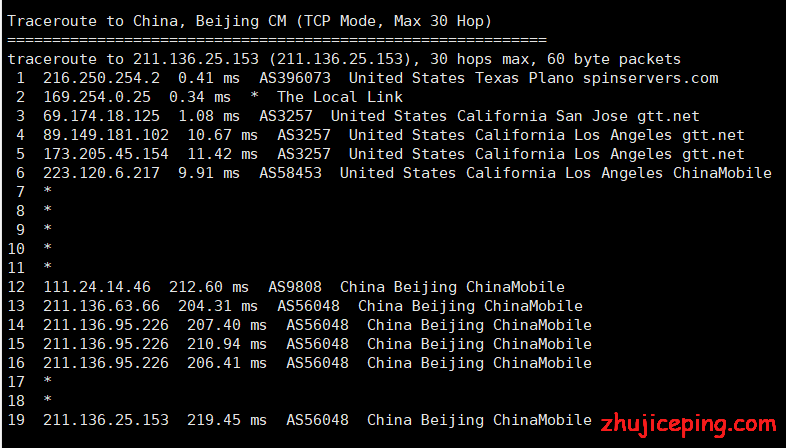Screen dimensions: 786x448
Task: Select AS58453 in hop 6
Action: coord(290,173)
